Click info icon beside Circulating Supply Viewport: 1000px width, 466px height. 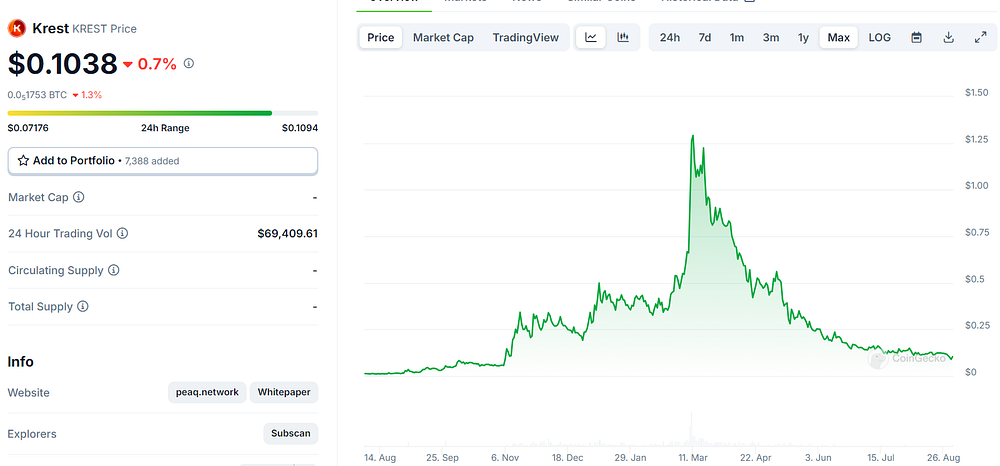pos(114,270)
